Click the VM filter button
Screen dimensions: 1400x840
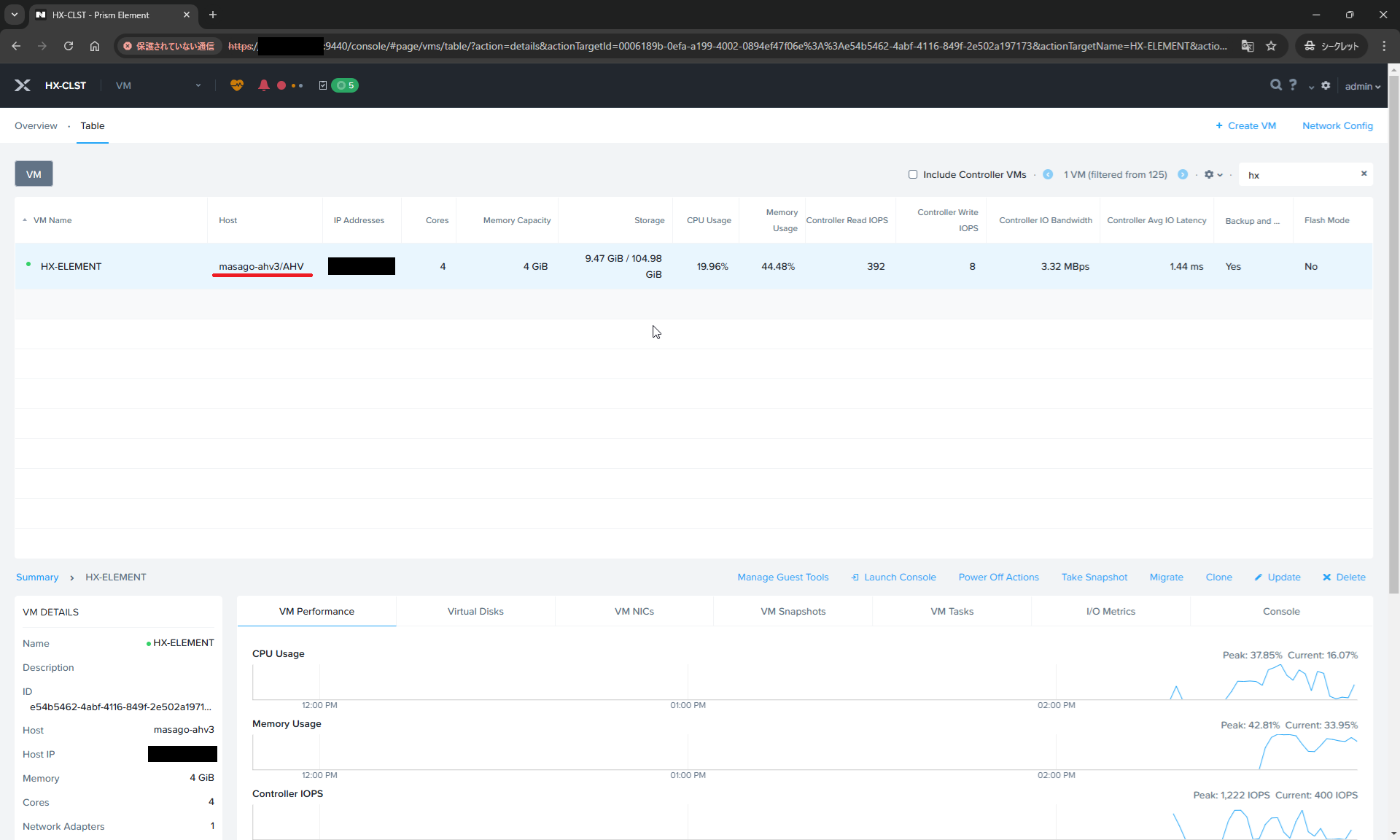pos(34,174)
